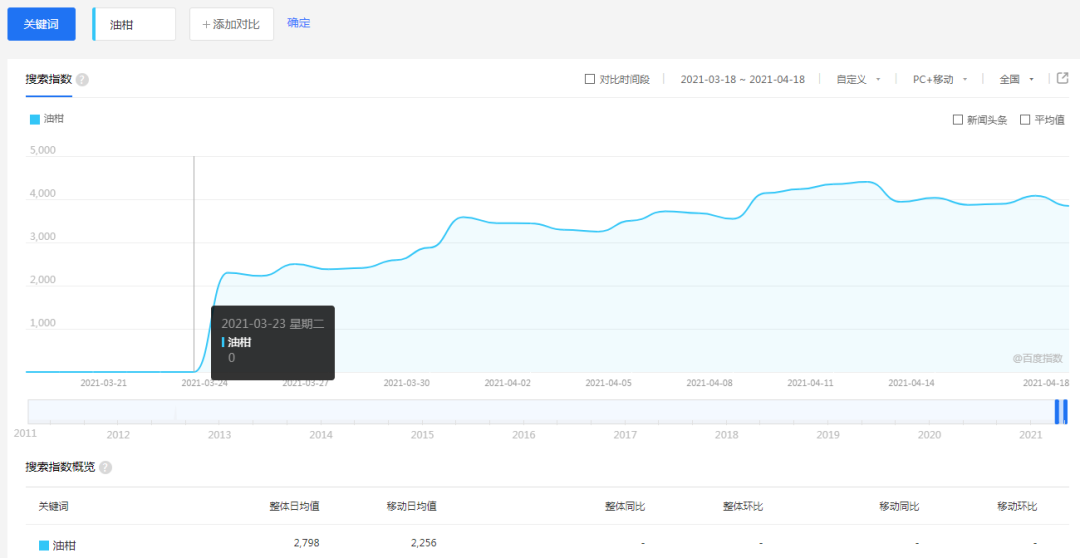Click the blue square in 油柑 table row
This screenshot has width=1080, height=558.
(44, 545)
